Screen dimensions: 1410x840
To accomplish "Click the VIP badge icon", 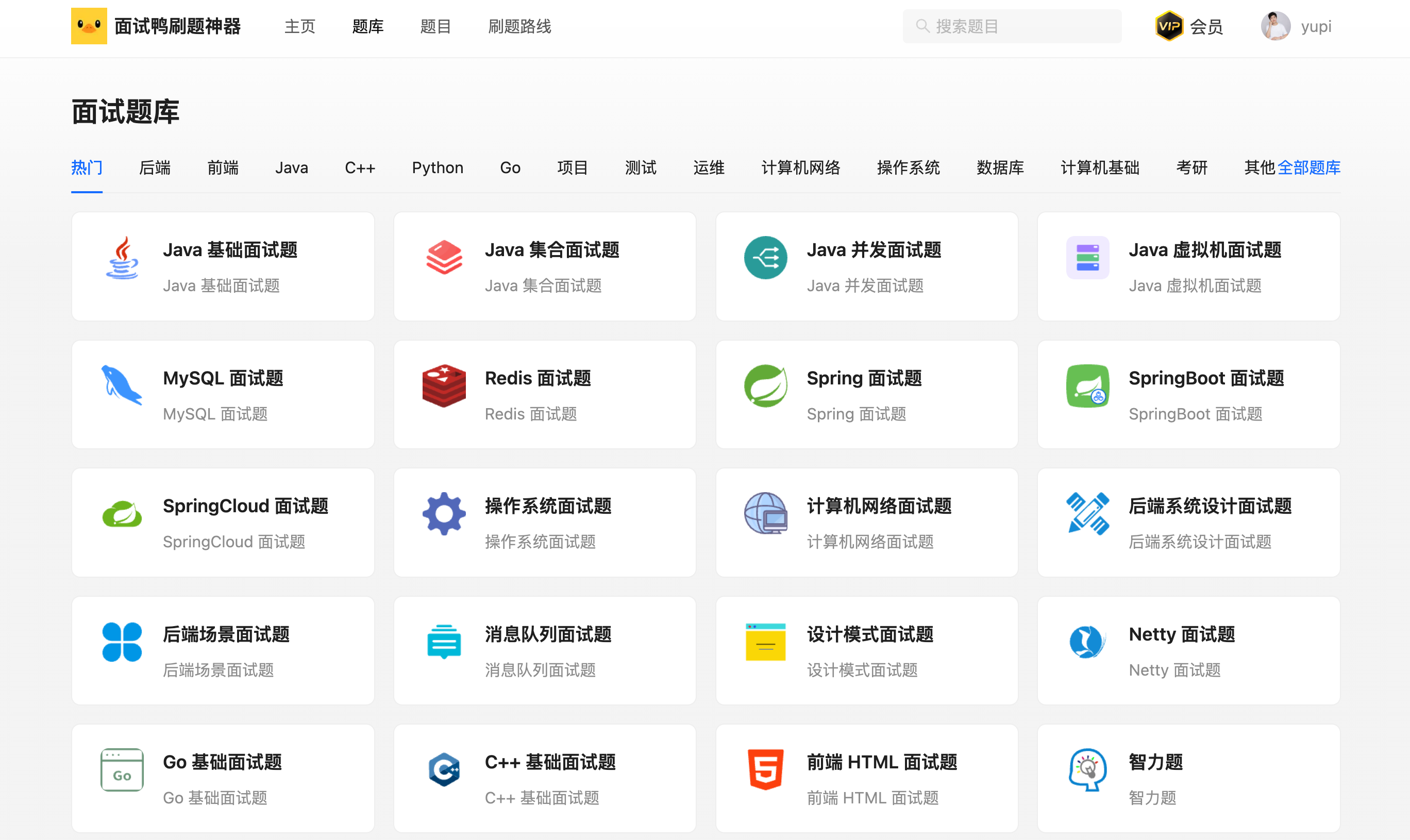I will click(x=1169, y=26).
